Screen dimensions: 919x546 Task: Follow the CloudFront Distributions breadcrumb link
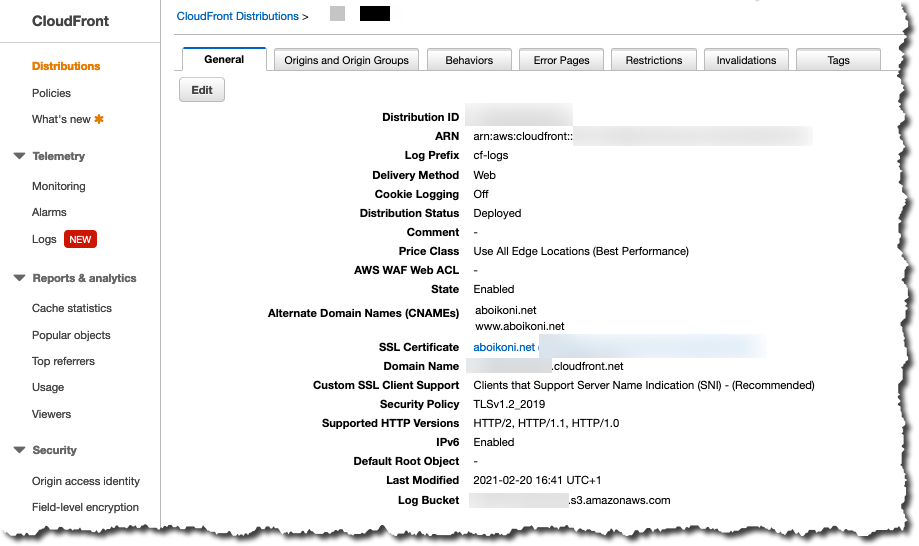point(237,16)
